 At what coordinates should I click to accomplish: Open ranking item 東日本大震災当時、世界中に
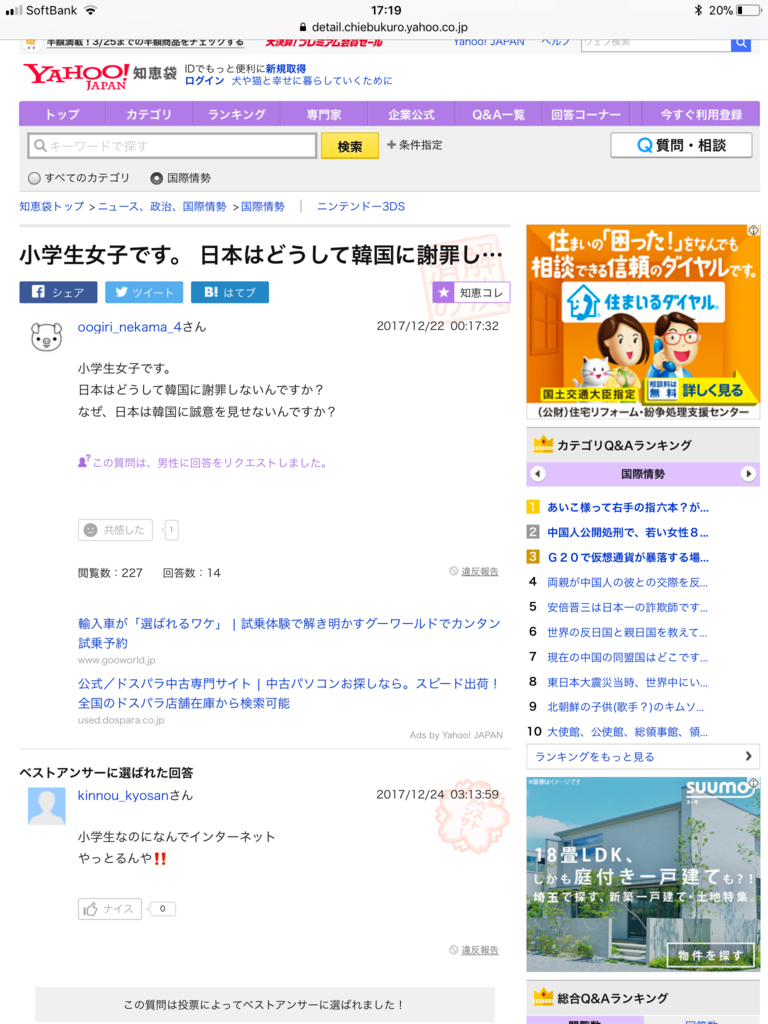tap(628, 682)
